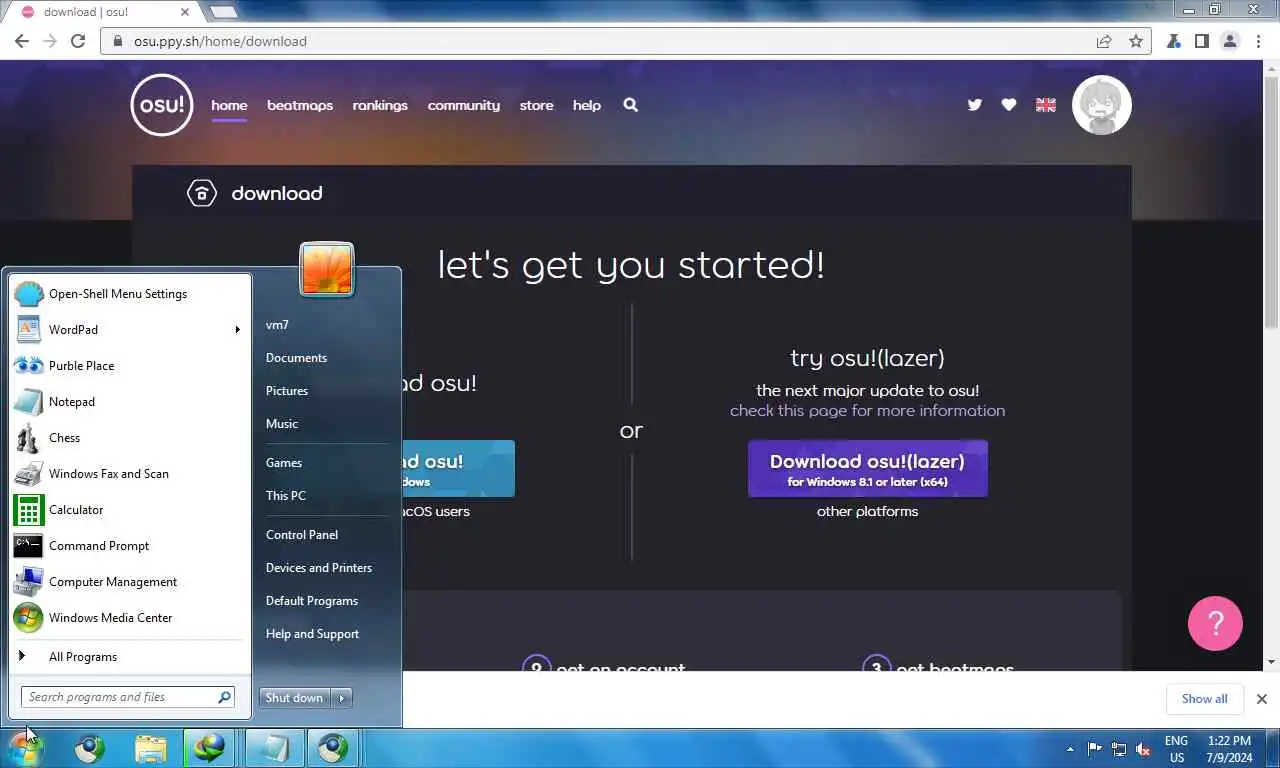Click the share icon in the address bar
1280x768 pixels.
point(1104,41)
